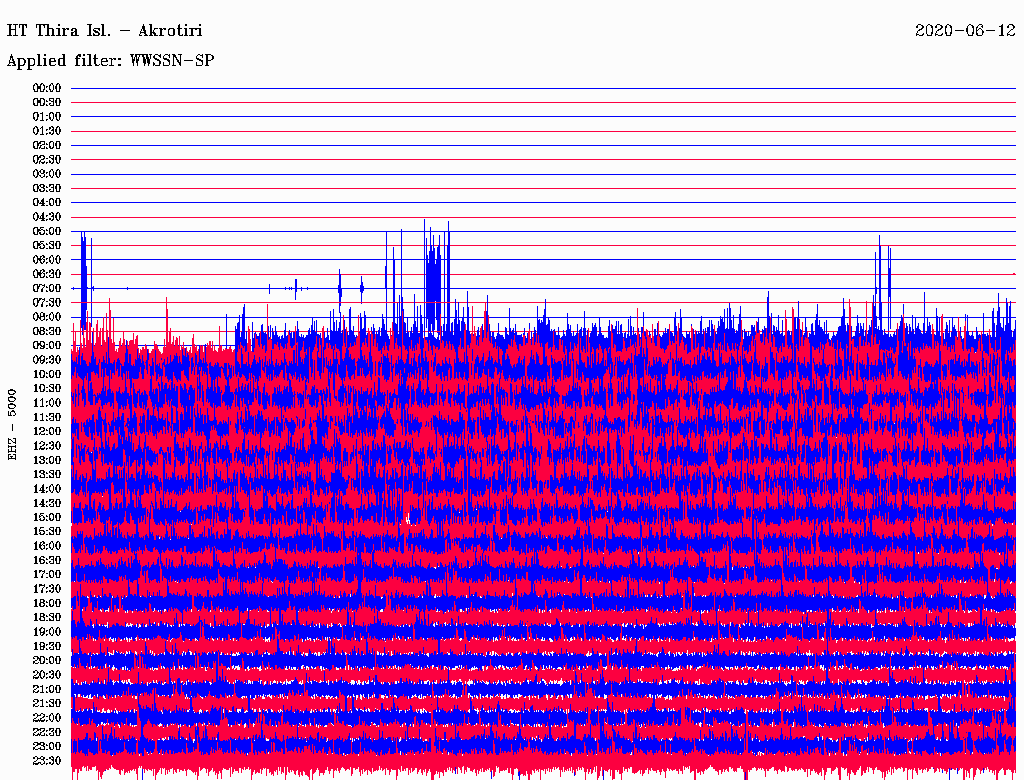Select the 18:30 time label
Image resolution: width=1024 pixels, height=780 pixels.
tap(47, 618)
